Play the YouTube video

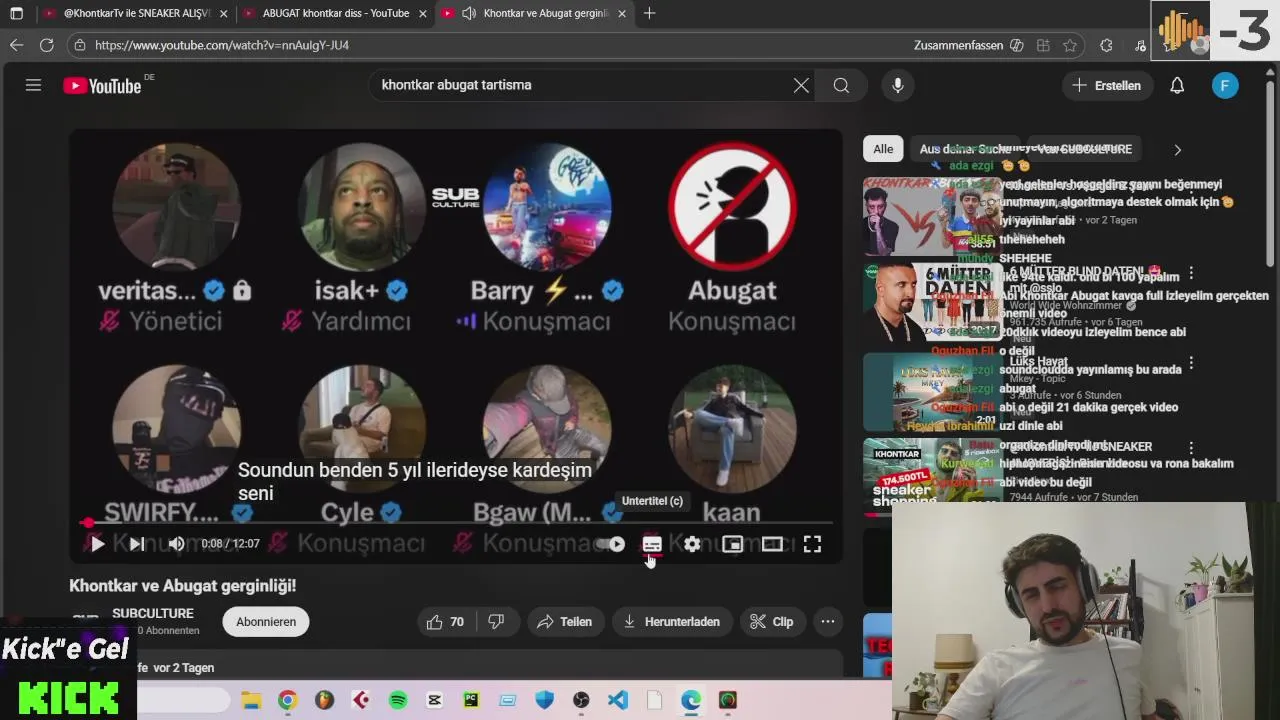[x=97, y=544]
